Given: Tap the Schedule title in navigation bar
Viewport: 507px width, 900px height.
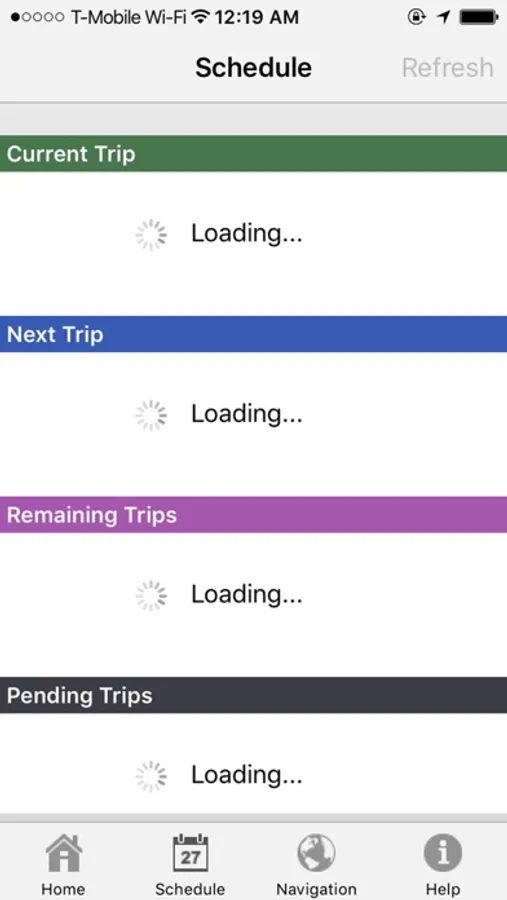Looking at the screenshot, I should click(x=253, y=67).
